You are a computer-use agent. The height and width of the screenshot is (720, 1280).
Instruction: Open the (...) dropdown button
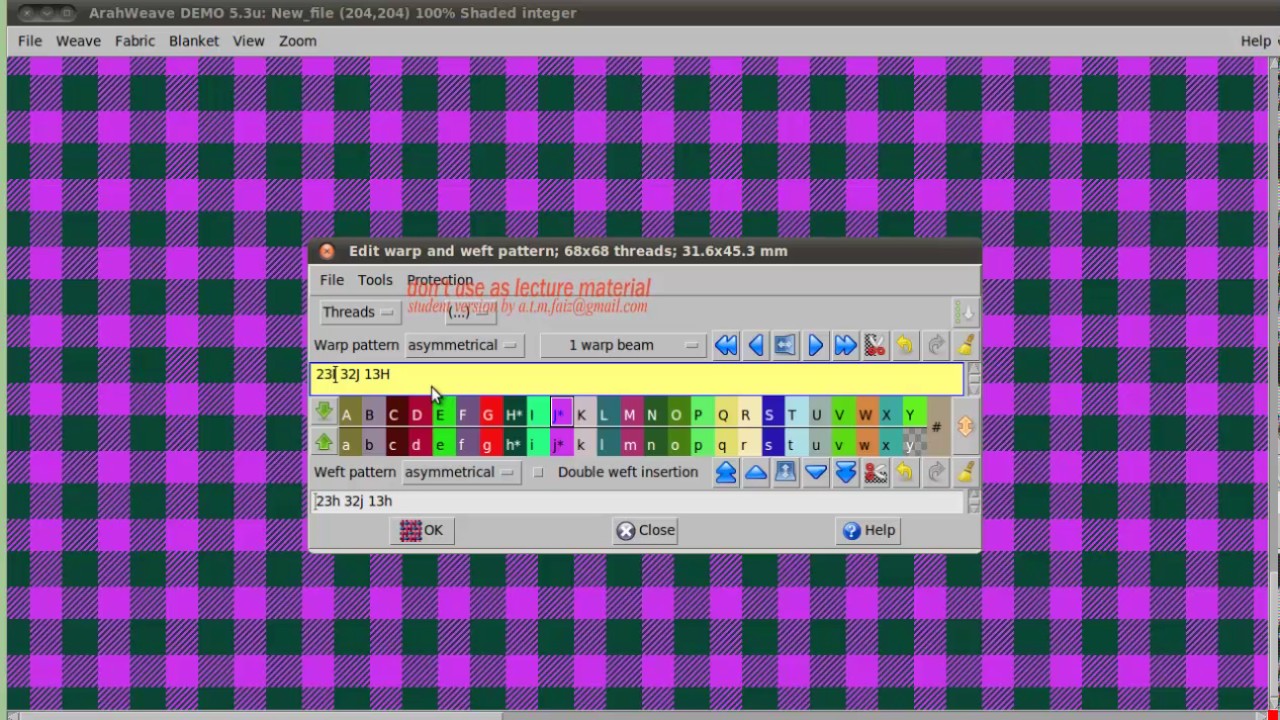(470, 312)
